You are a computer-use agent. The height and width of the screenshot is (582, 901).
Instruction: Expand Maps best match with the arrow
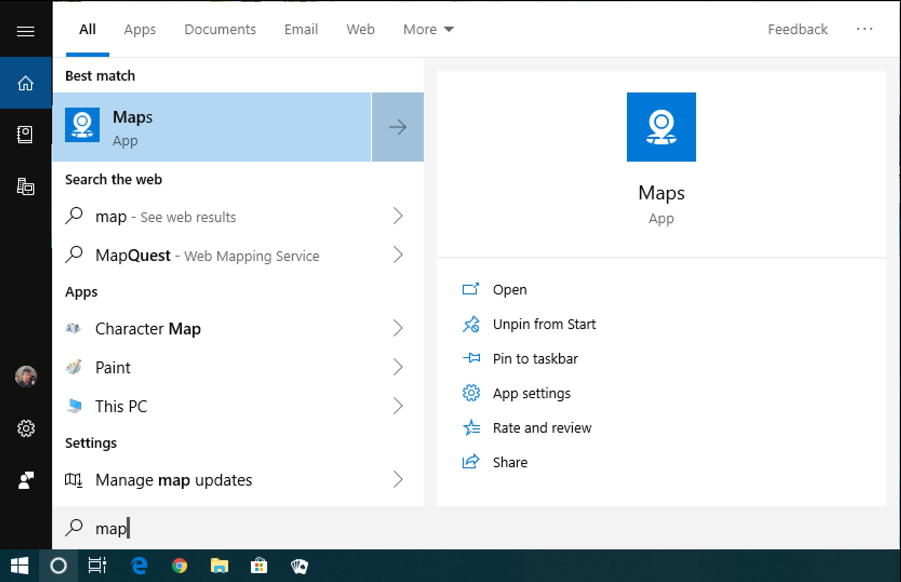398,127
